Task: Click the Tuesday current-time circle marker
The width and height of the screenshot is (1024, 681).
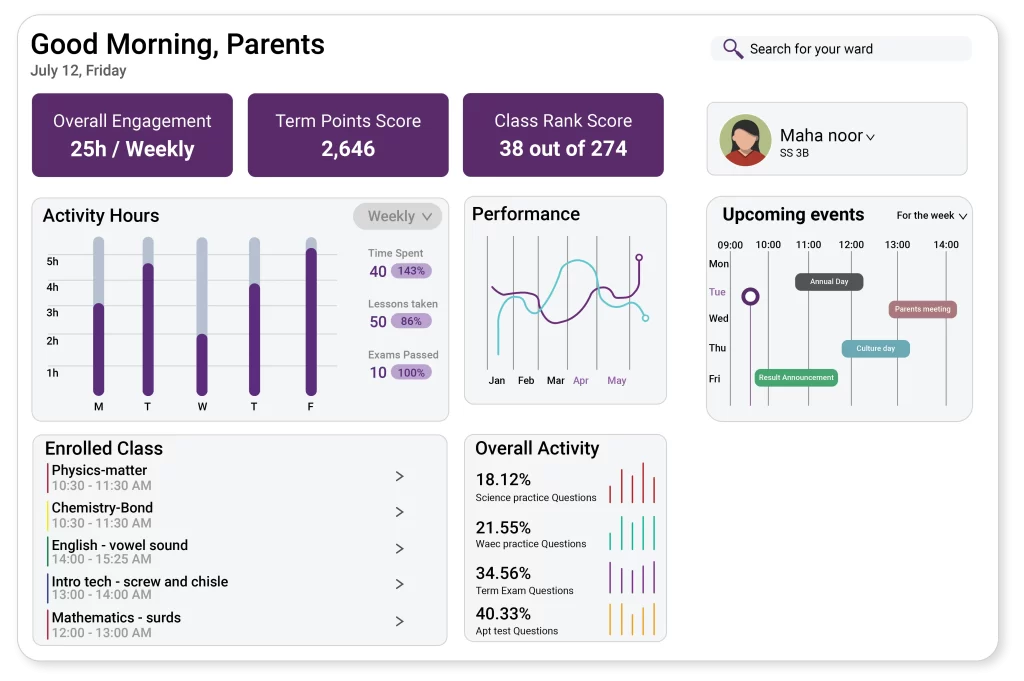Action: point(750,297)
